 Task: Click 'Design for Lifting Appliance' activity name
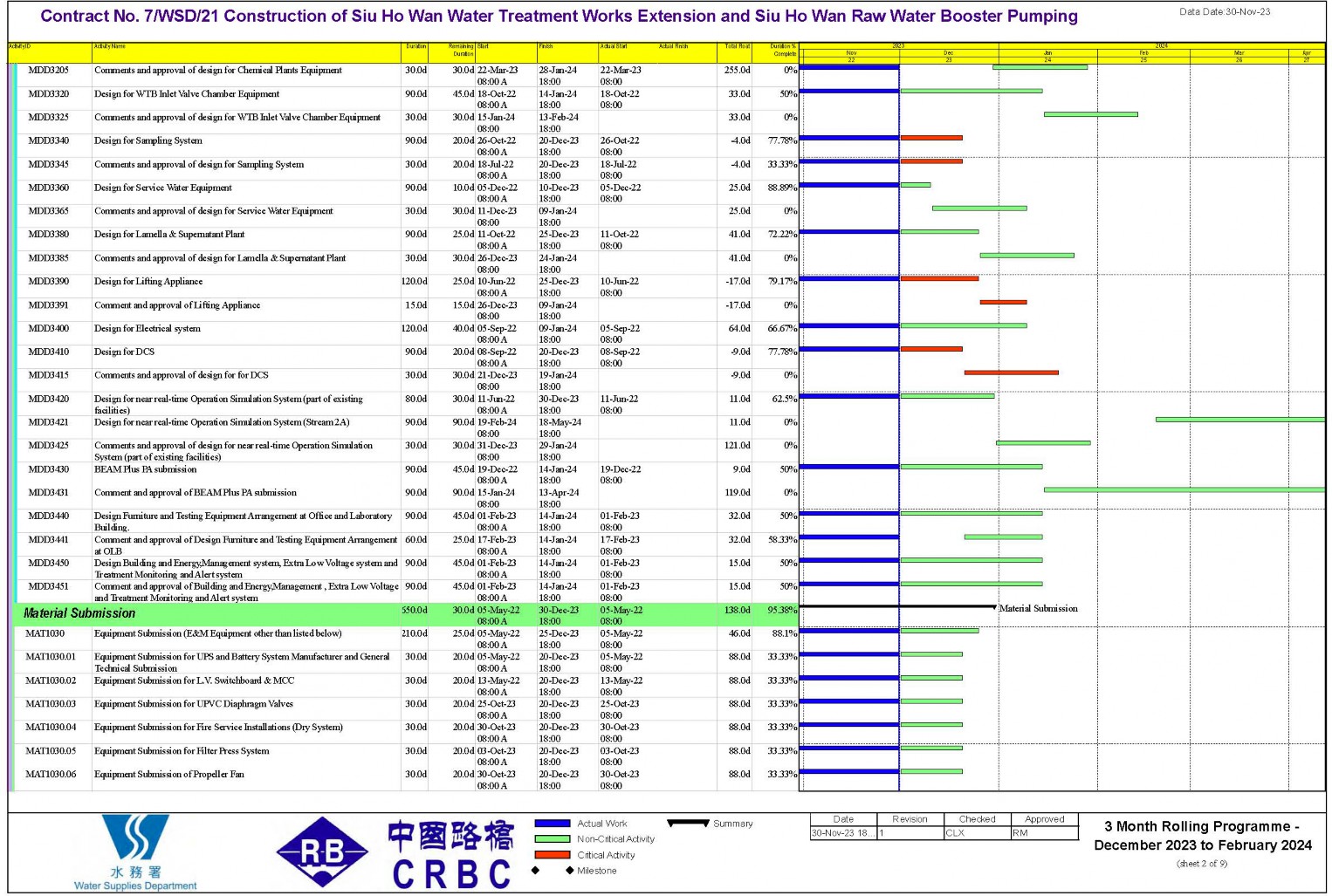pos(148,283)
